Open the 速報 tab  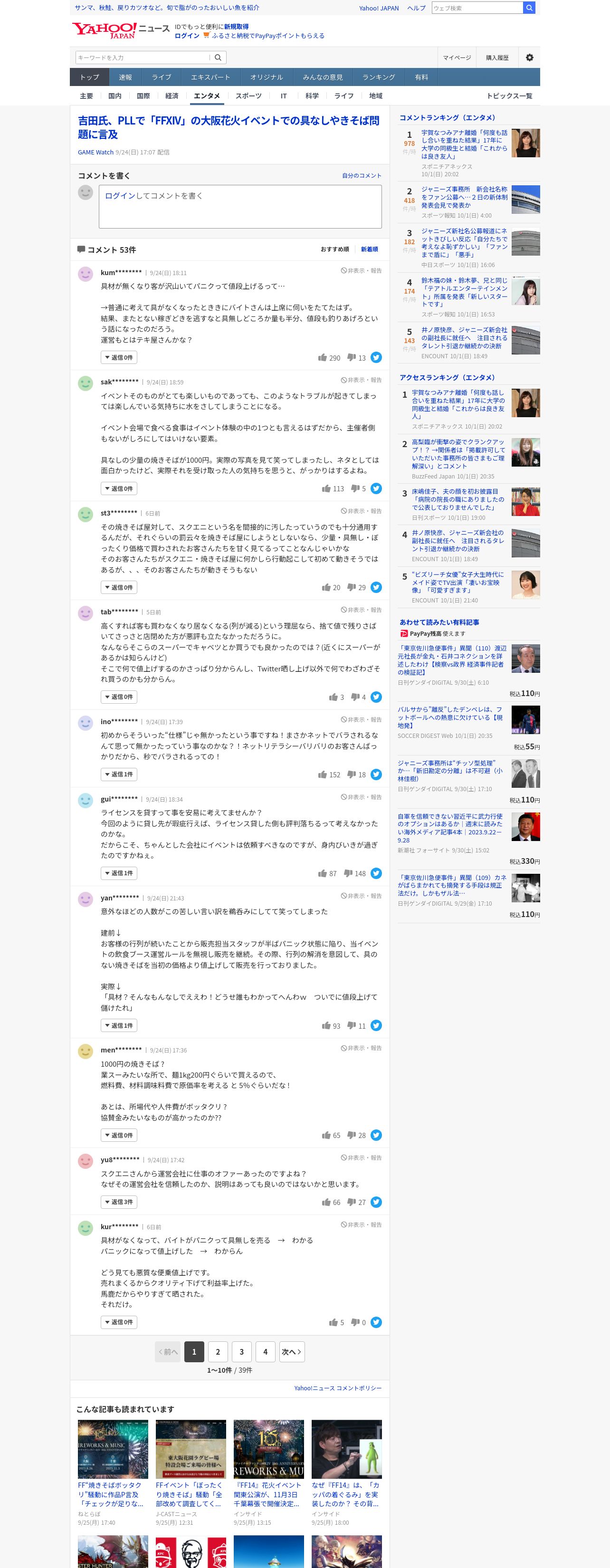[125, 76]
